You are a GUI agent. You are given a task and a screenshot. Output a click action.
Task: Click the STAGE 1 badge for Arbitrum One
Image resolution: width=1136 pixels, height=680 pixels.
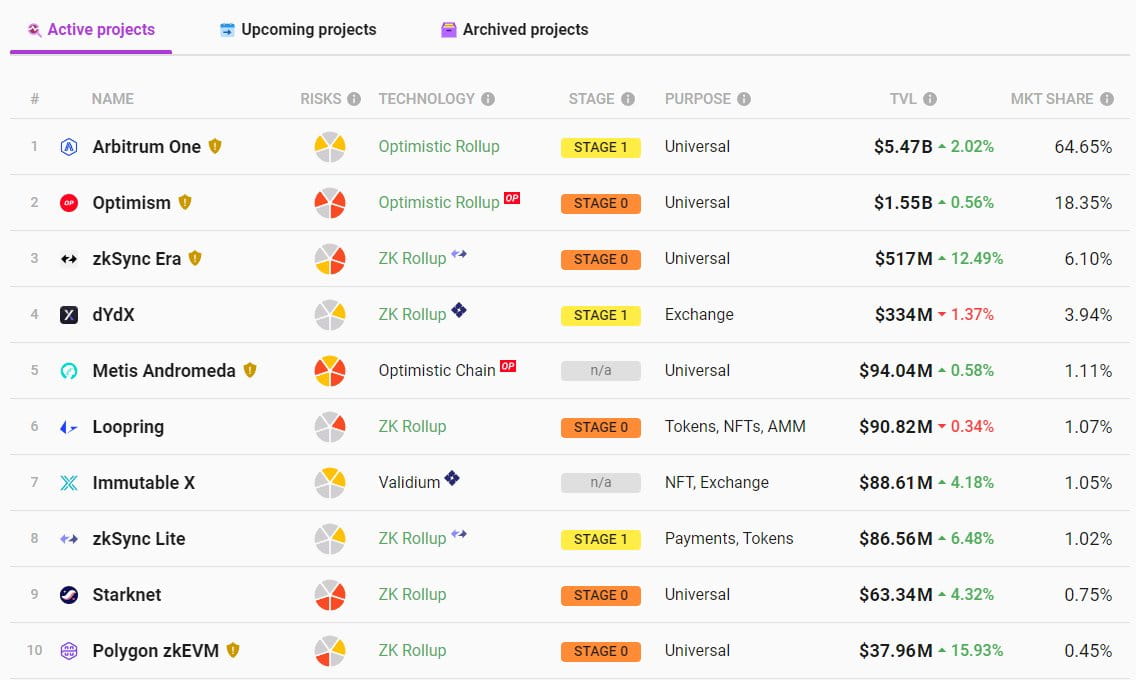click(600, 146)
